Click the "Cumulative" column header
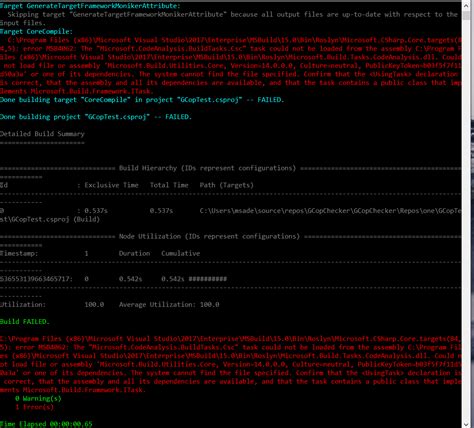 point(181,253)
